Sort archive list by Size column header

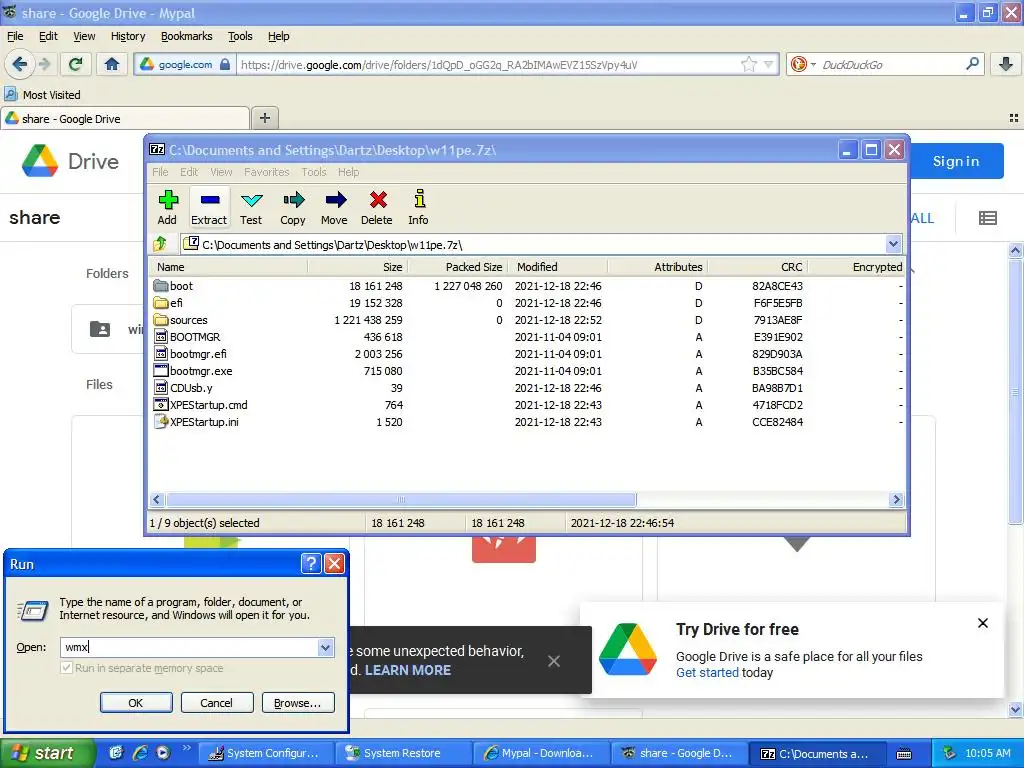pyautogui.click(x=358, y=266)
